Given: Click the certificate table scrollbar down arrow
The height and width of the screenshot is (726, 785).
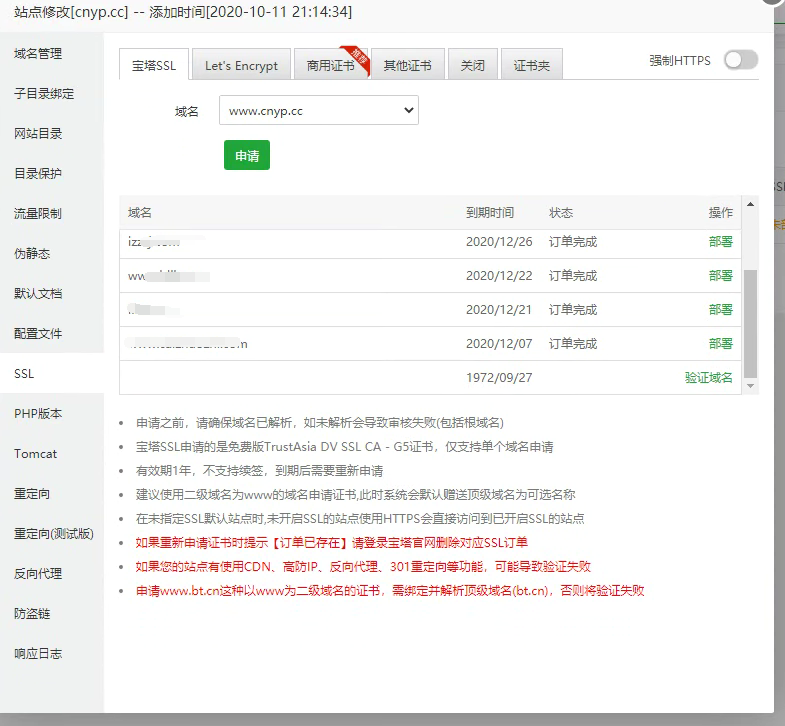Looking at the screenshot, I should pos(751,386).
